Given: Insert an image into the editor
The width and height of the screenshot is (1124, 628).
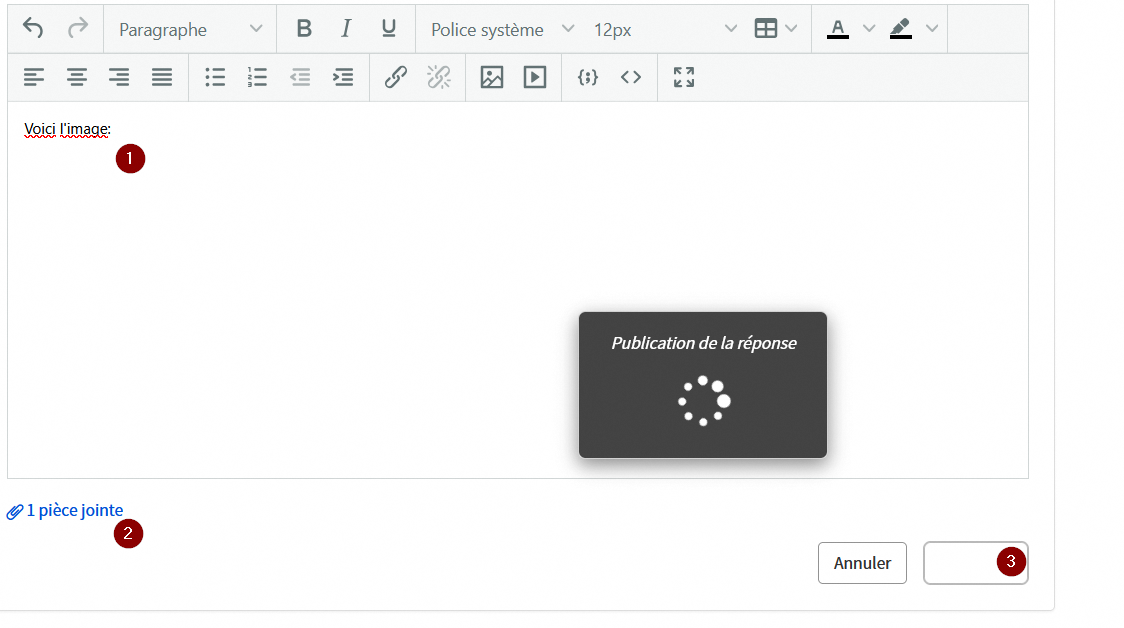Looking at the screenshot, I should click(x=492, y=77).
